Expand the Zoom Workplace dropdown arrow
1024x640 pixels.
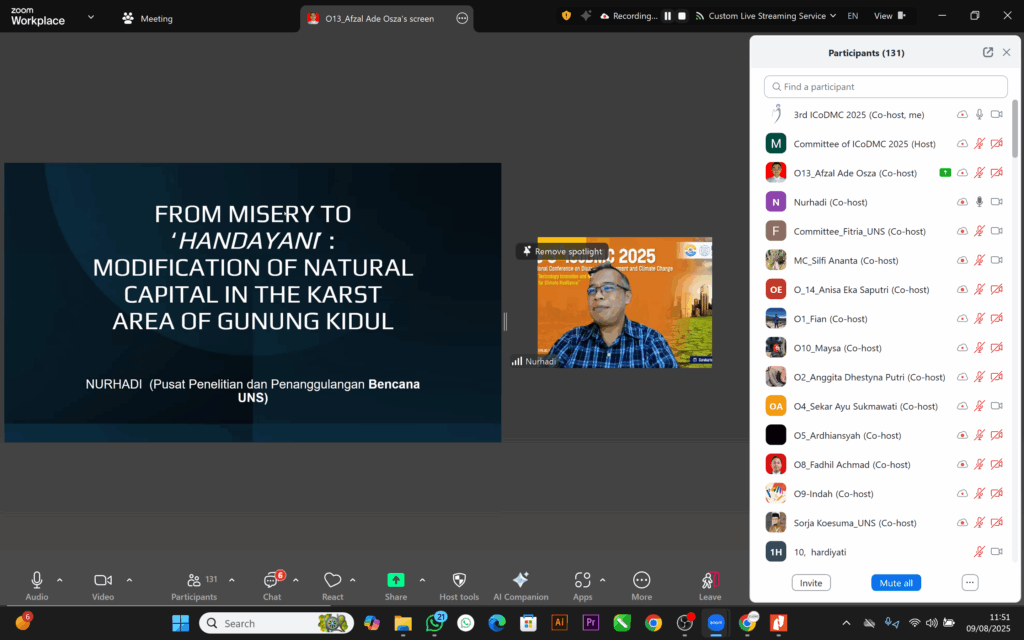coord(92,17)
